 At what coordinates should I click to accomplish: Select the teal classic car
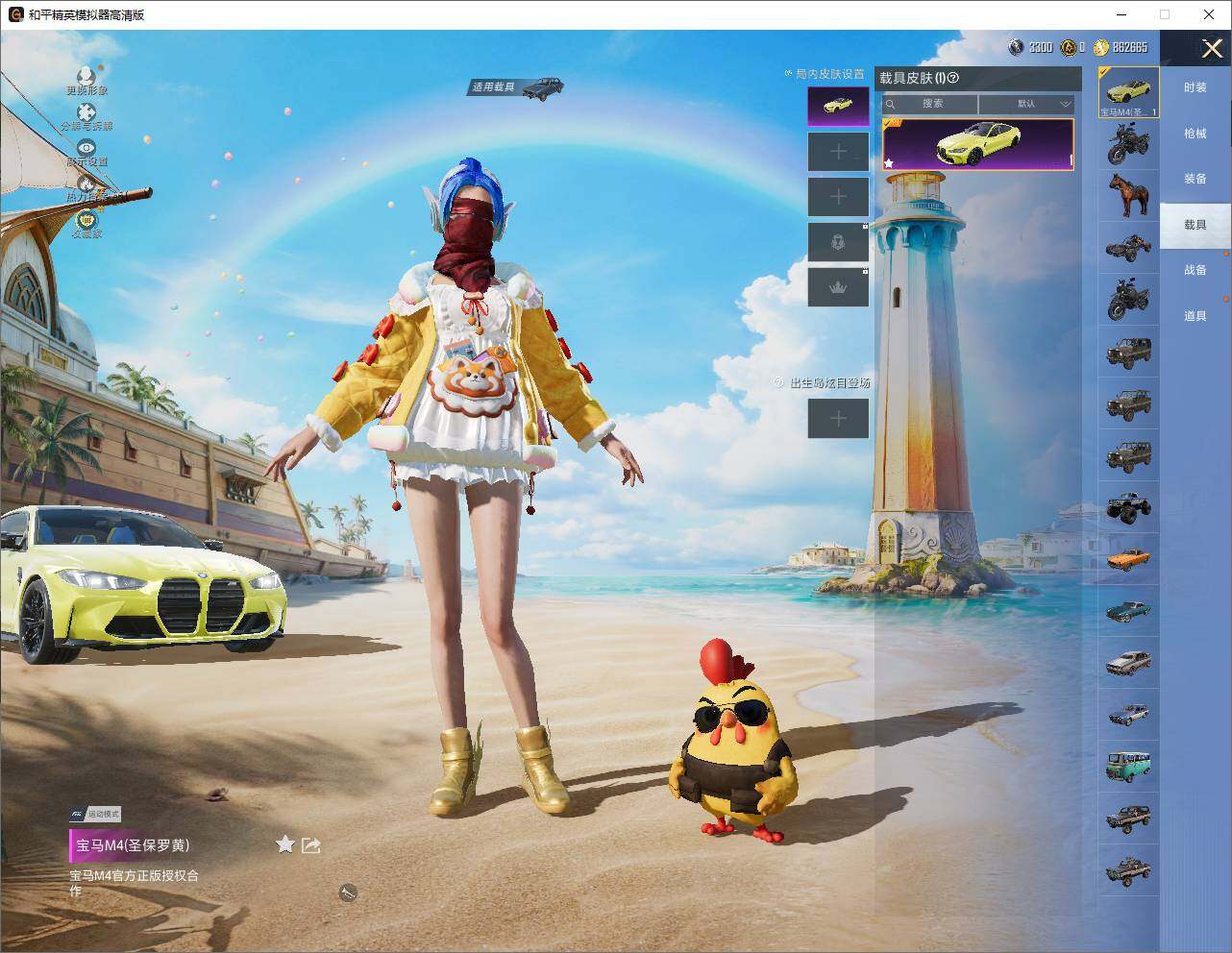[x=1129, y=611]
